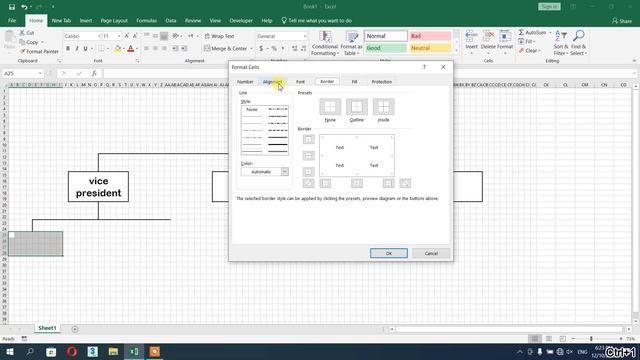640x360 pixels.
Task: Apply diagonal up border button
Action: click(x=309, y=183)
